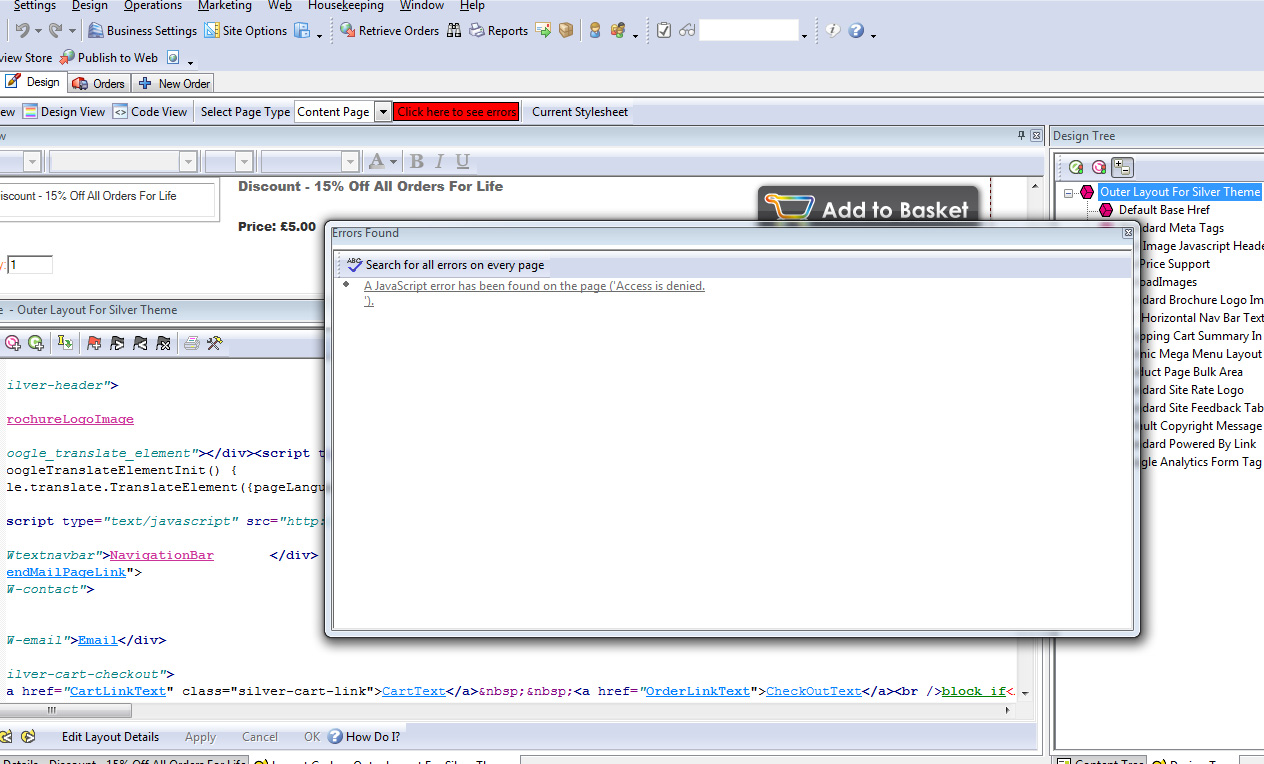Click the Retrieve Orders toolbar button
The width and height of the screenshot is (1264, 764).
[389, 31]
